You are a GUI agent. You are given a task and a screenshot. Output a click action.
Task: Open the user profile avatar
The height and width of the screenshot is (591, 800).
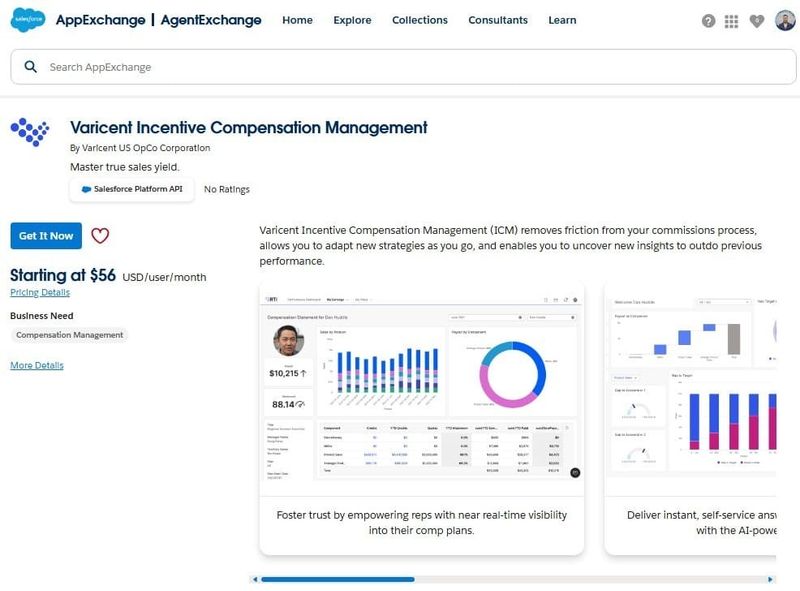pos(785,20)
